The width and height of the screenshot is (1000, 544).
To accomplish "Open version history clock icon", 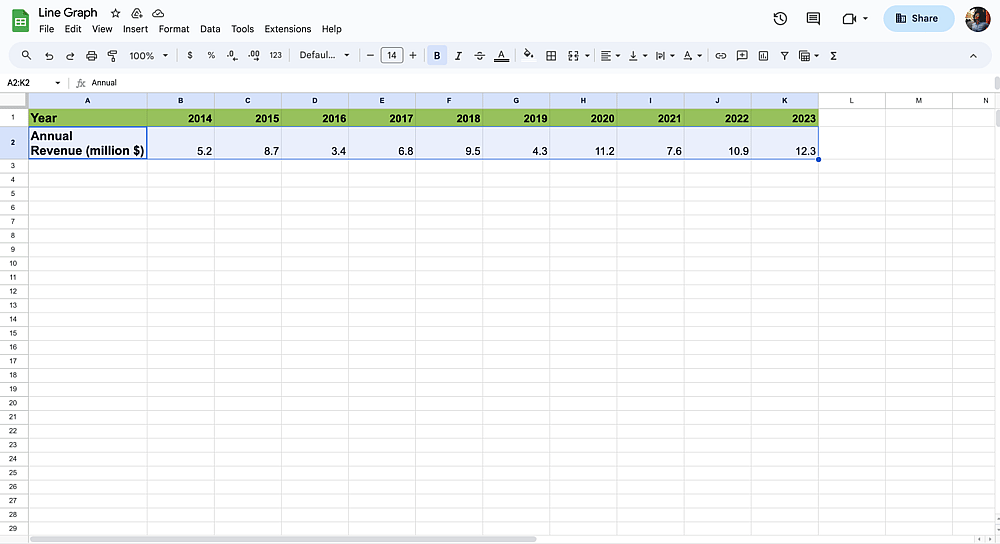I will pos(780,18).
